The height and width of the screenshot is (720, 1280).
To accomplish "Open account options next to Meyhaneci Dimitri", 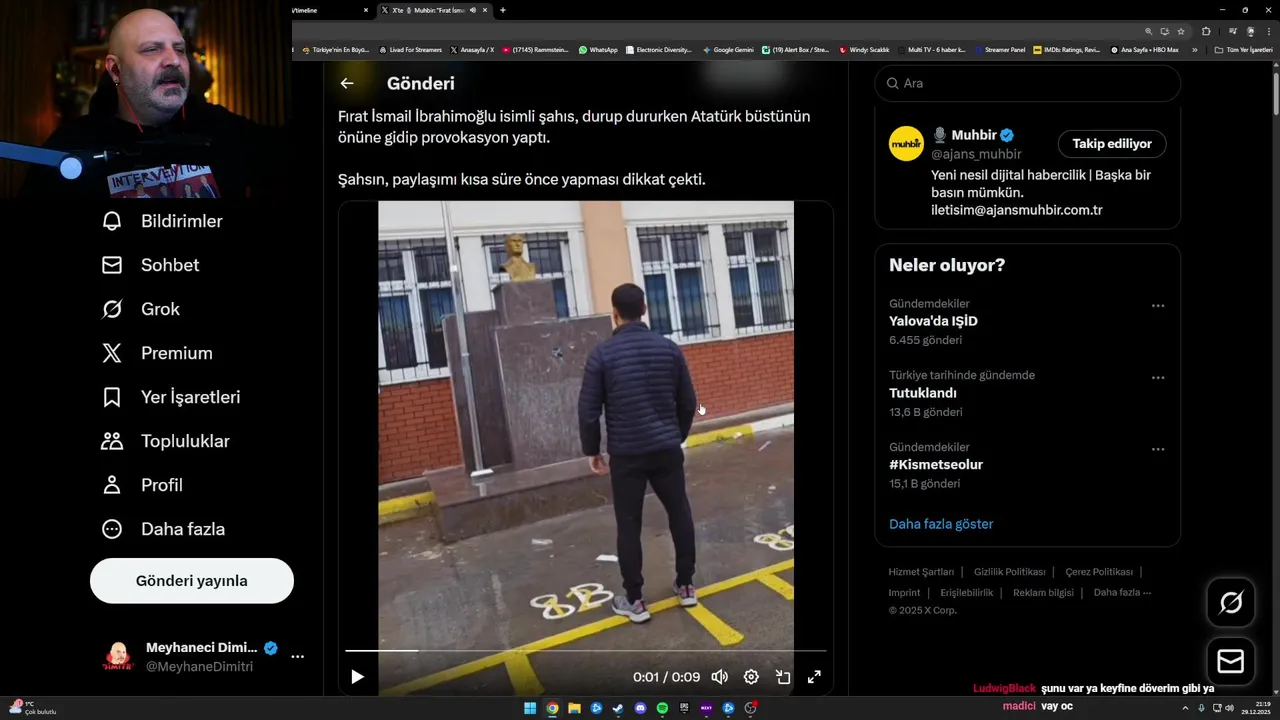I will pyautogui.click(x=297, y=657).
